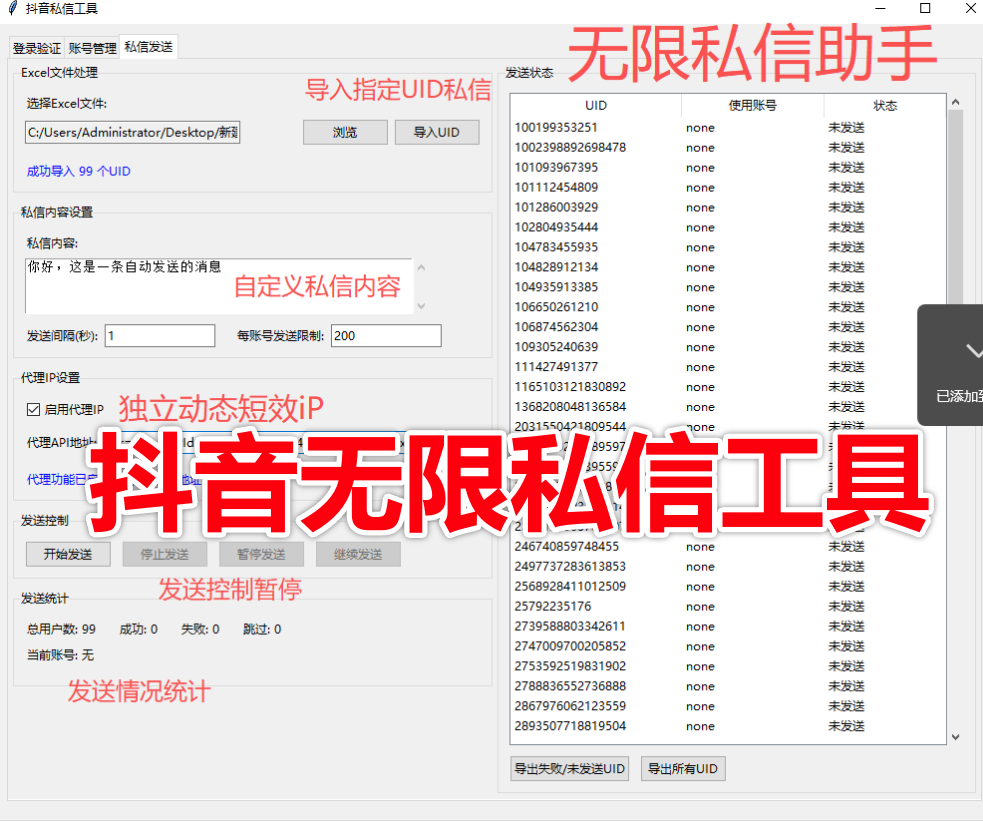
Task: Click the Excel file path input field
Action: tap(131, 131)
